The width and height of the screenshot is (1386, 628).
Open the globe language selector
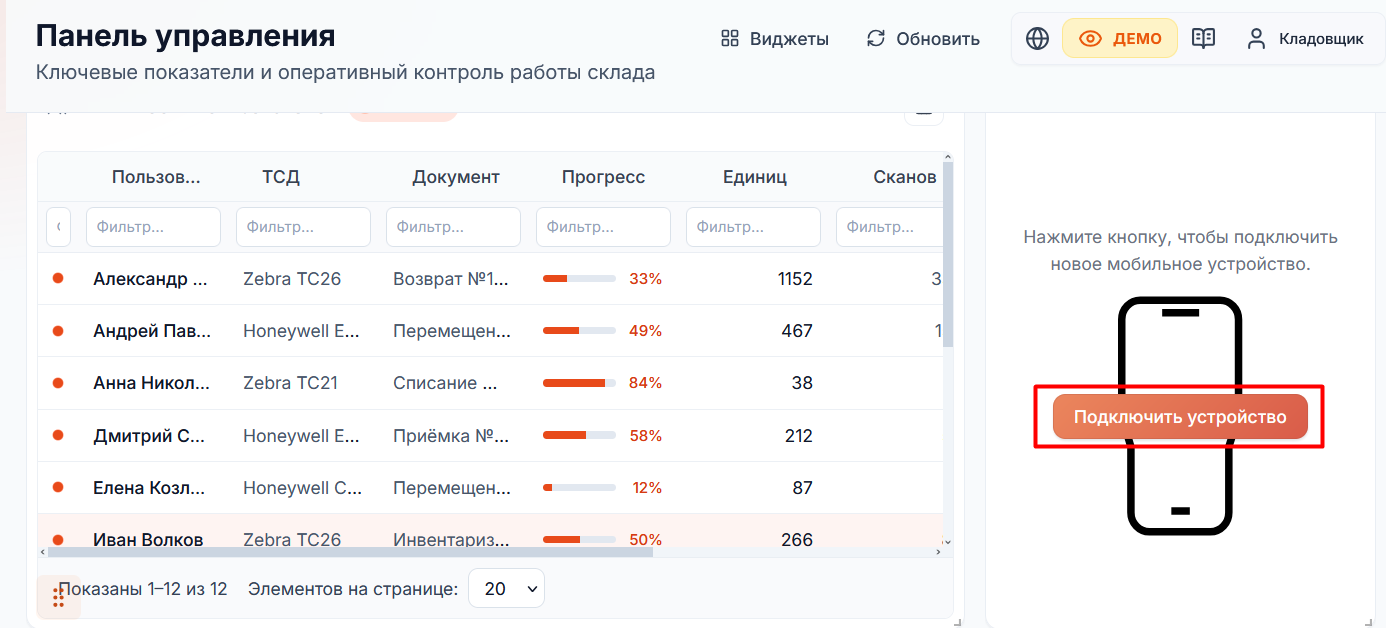click(1037, 39)
